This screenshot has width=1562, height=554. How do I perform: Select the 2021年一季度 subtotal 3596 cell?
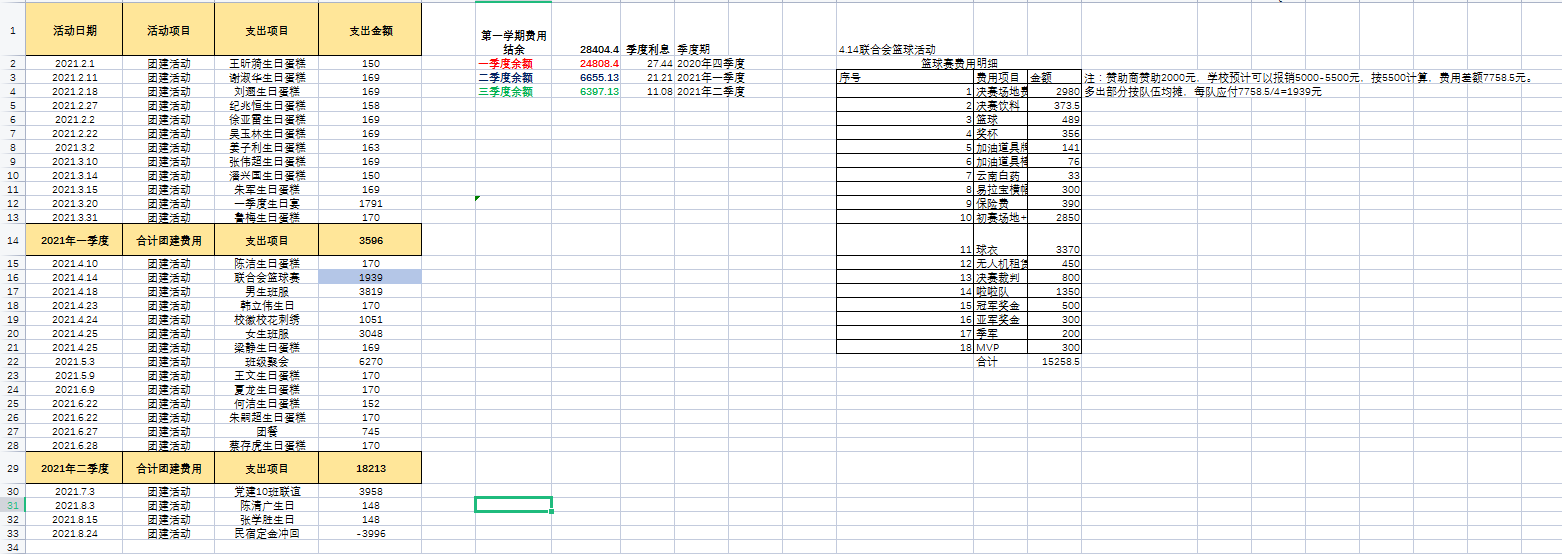point(370,240)
